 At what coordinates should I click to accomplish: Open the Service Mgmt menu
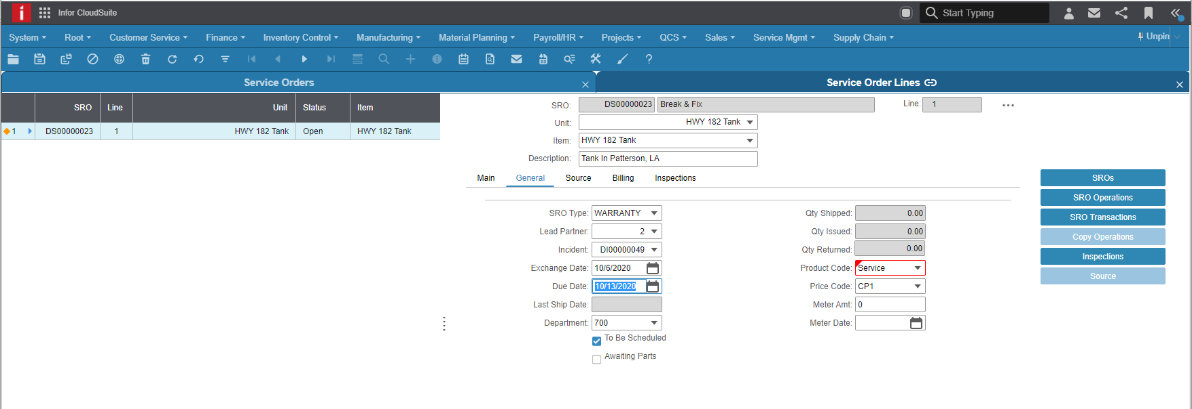coord(784,37)
